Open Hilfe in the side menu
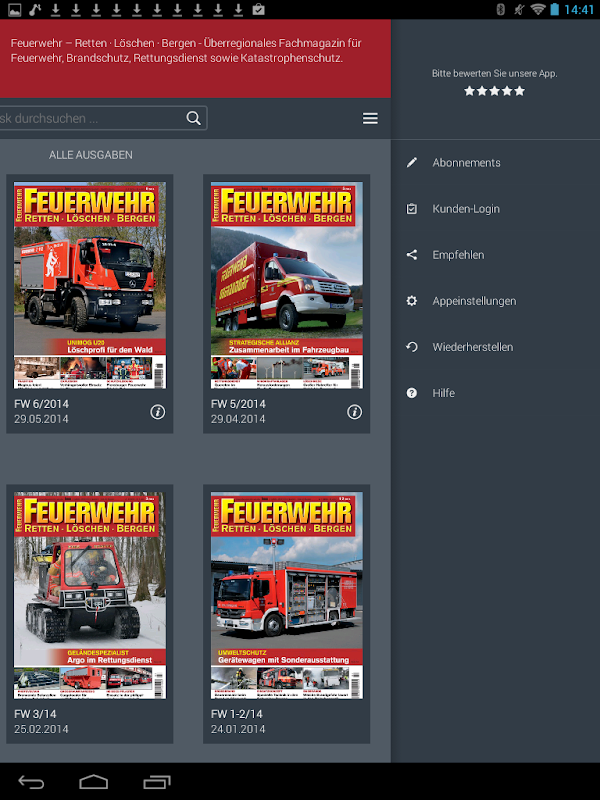600x800 pixels. pos(495,393)
